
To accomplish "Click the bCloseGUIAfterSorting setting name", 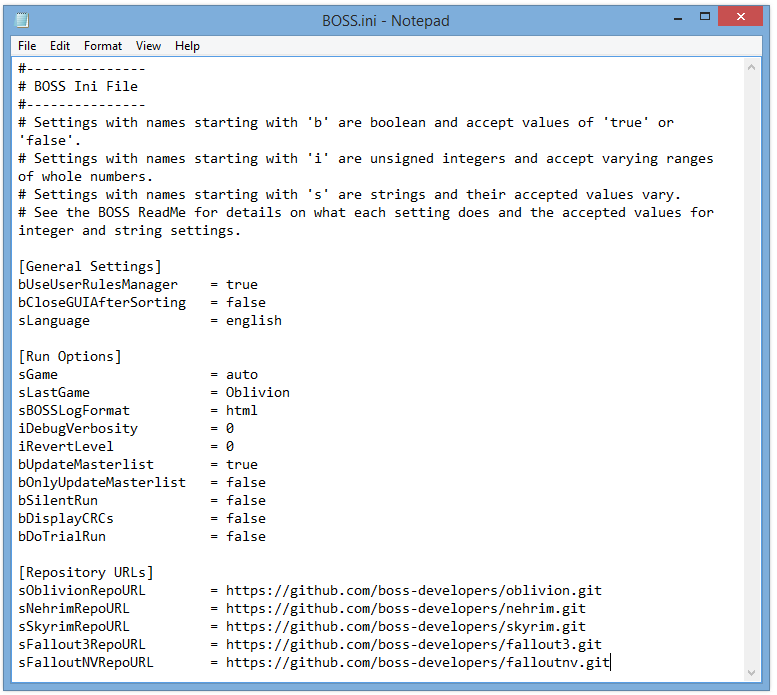I will [x=102, y=303].
